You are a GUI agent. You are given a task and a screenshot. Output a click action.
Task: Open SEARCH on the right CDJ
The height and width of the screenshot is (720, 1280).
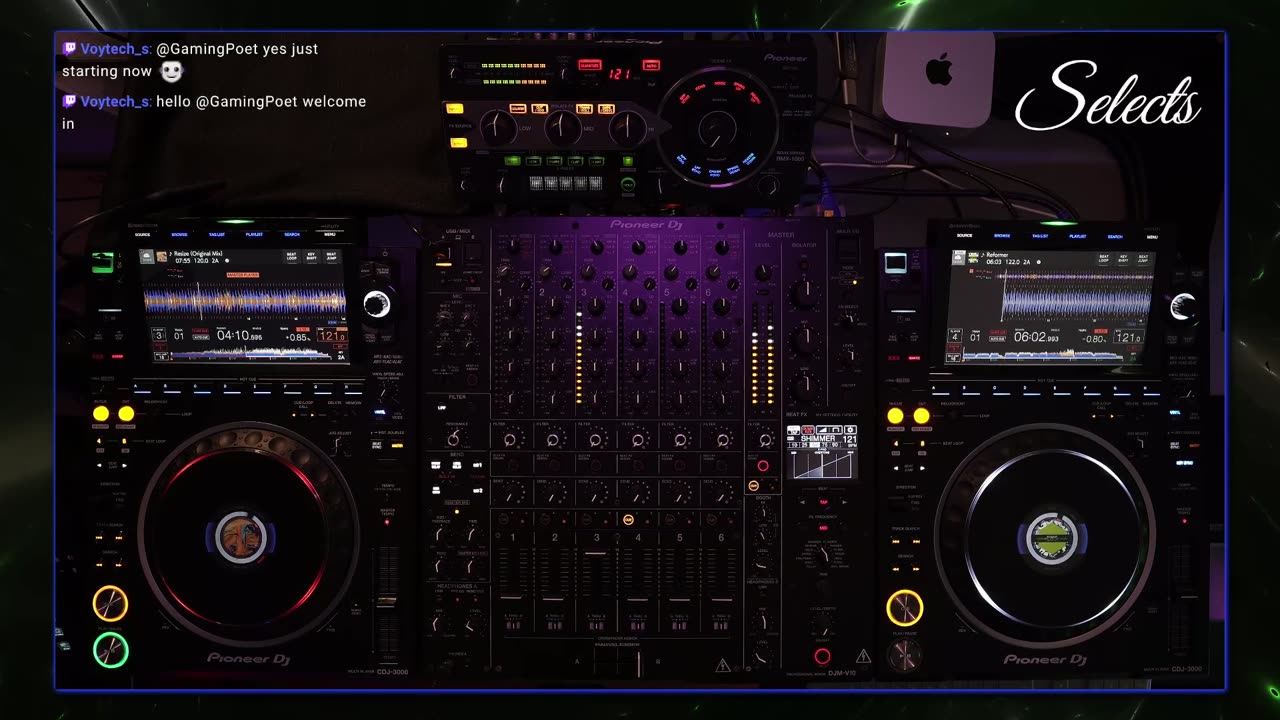tap(1115, 236)
